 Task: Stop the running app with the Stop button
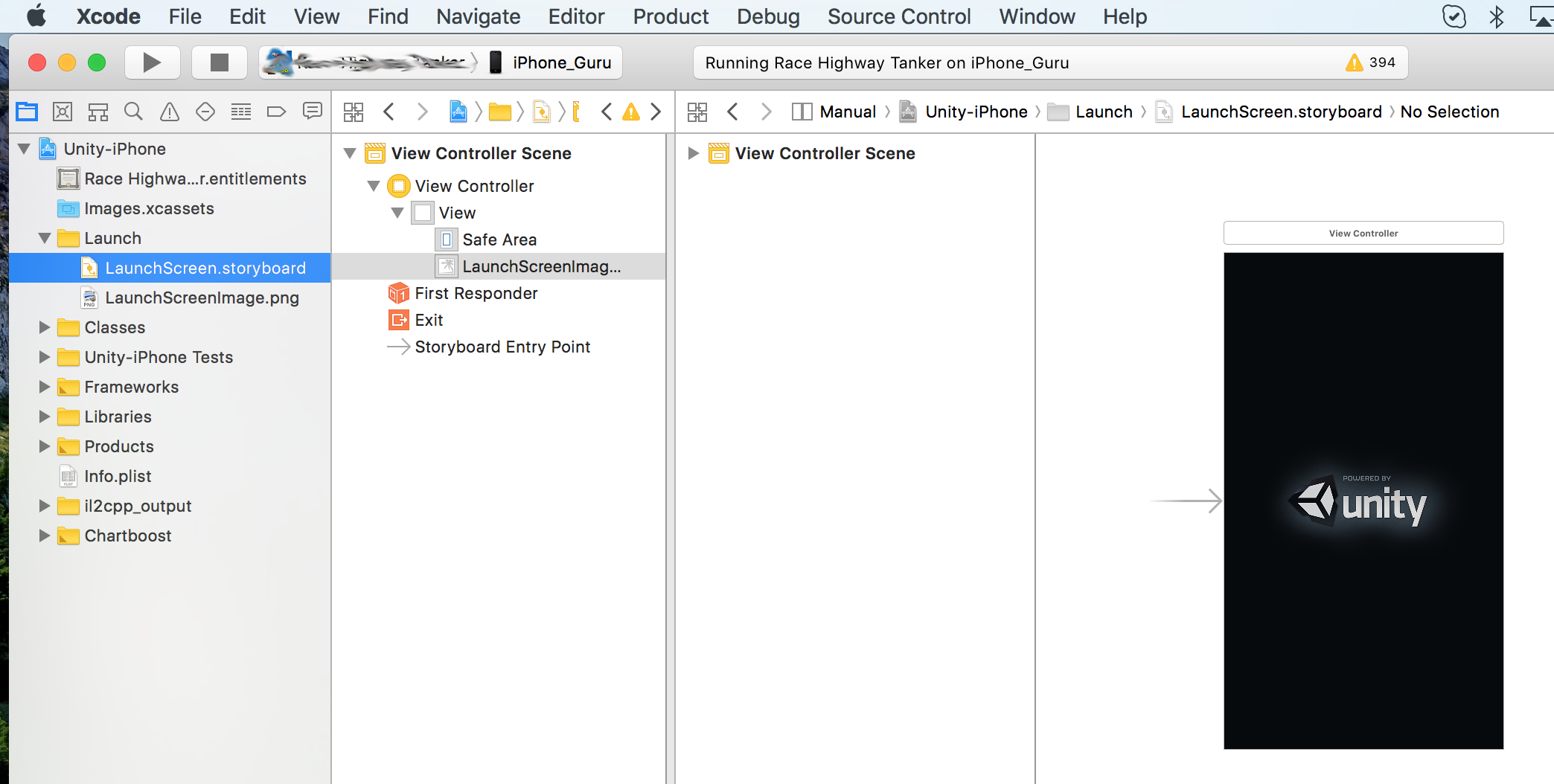click(219, 62)
